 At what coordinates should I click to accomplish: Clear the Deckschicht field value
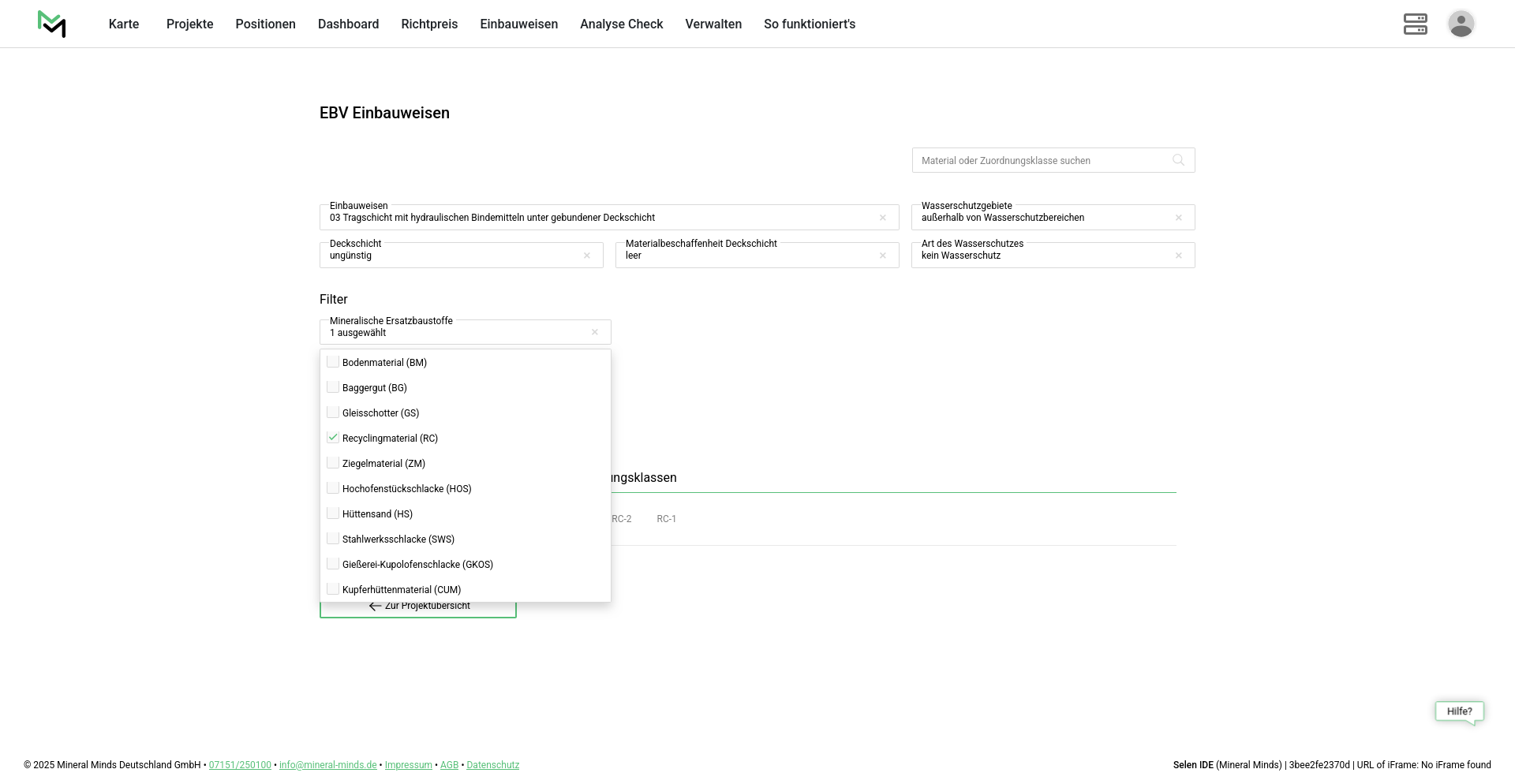pos(587,256)
